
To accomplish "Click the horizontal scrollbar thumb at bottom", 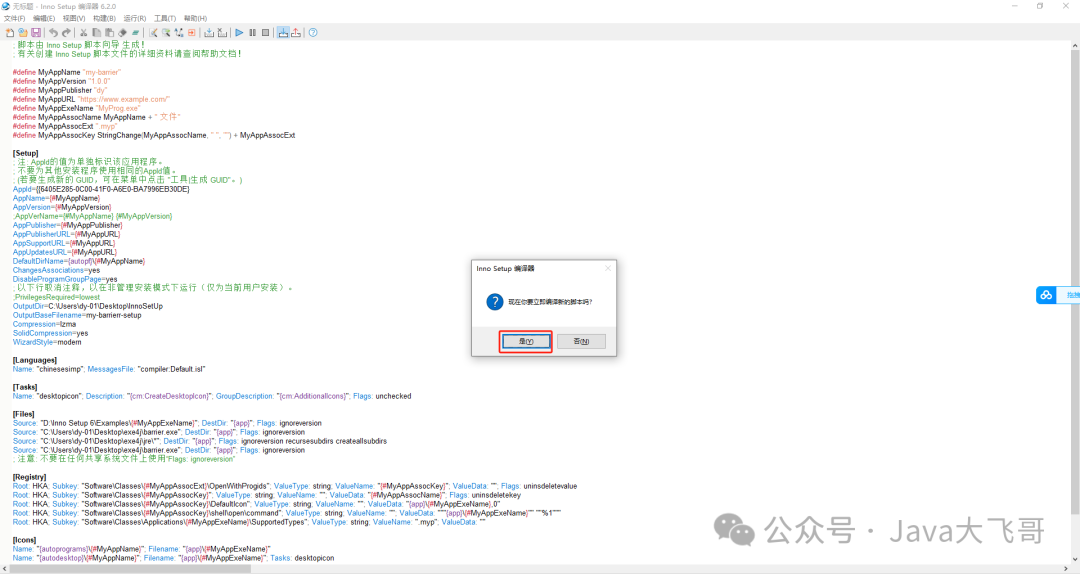I will [x=131, y=569].
